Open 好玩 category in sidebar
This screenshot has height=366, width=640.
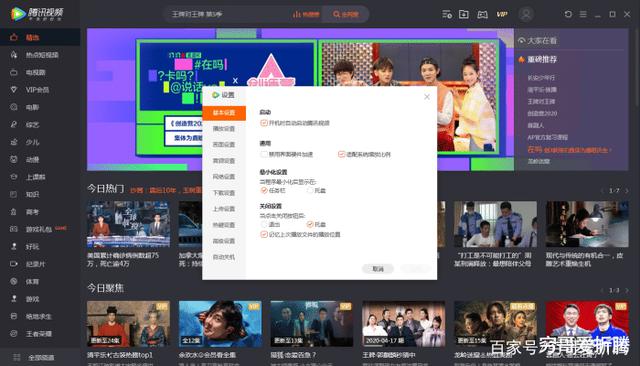pos(31,247)
